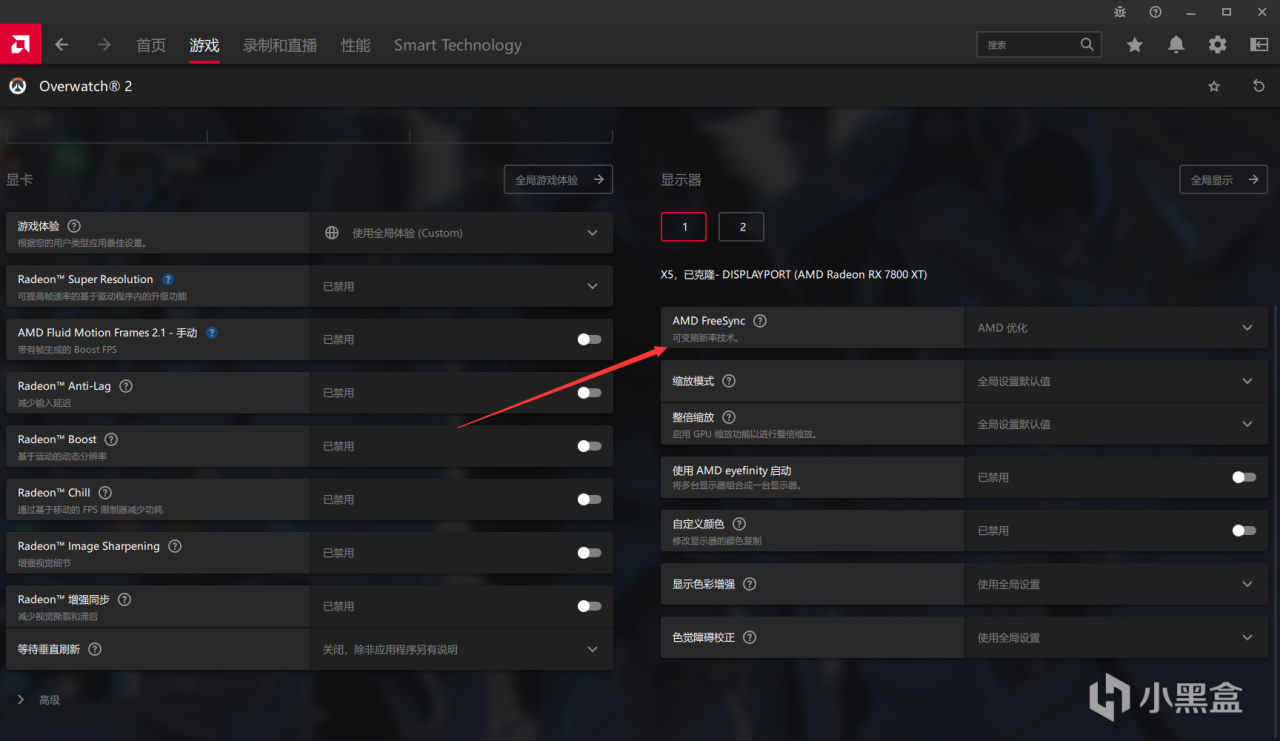Viewport: 1280px width, 741px height.
Task: Favorite Overwatch 2 with star icon
Action: point(1214,87)
